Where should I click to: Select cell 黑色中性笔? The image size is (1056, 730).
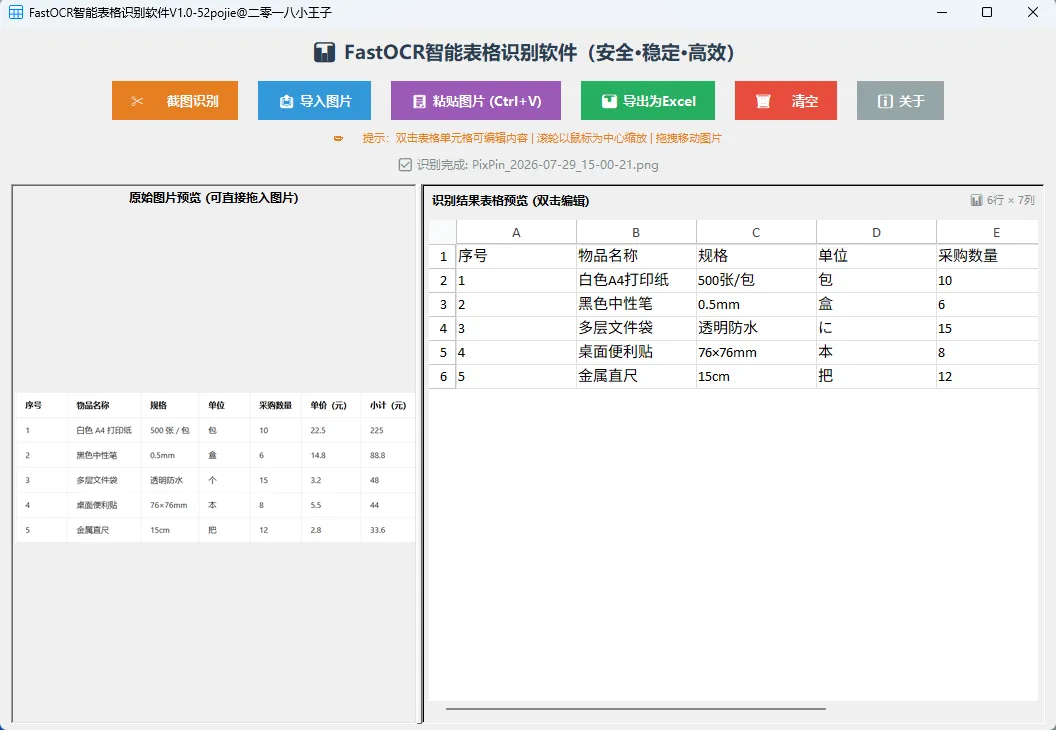click(x=636, y=304)
